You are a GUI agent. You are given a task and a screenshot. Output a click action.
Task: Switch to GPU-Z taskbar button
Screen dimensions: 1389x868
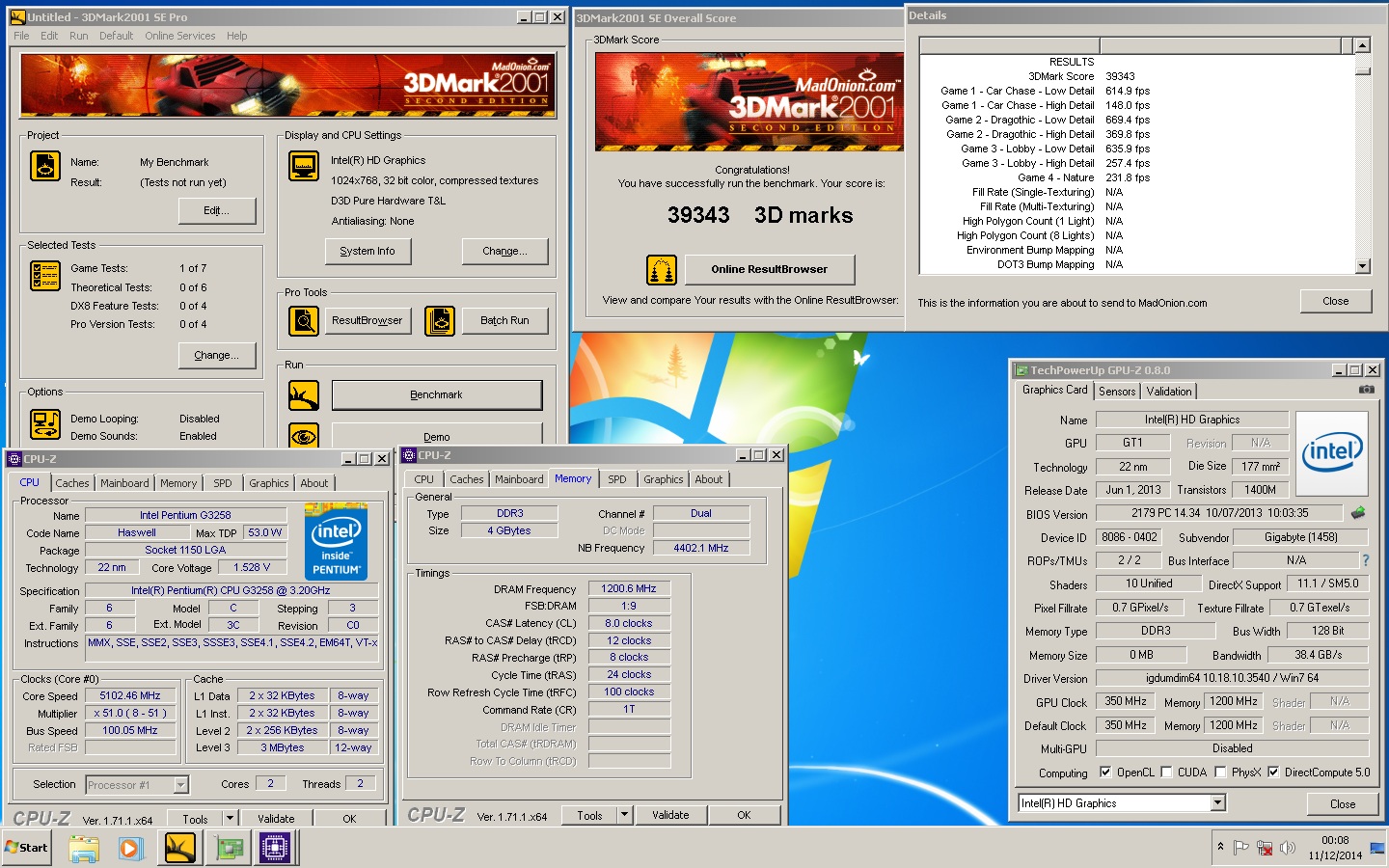(x=229, y=848)
